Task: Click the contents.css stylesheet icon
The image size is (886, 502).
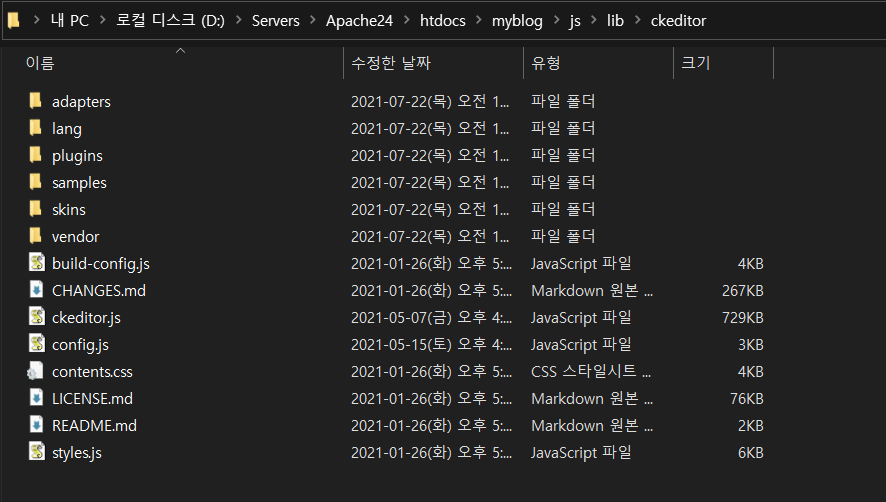Action: (36, 371)
